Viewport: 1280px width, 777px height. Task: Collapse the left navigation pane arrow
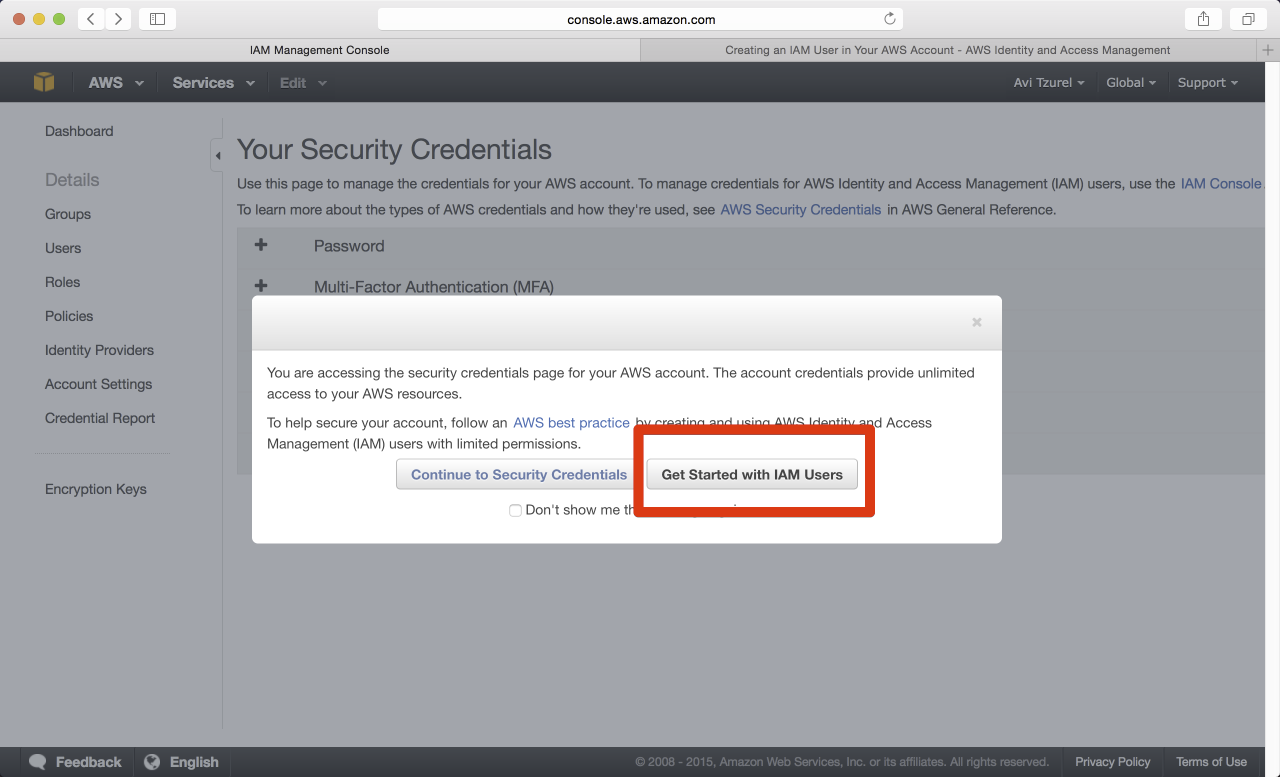[217, 156]
